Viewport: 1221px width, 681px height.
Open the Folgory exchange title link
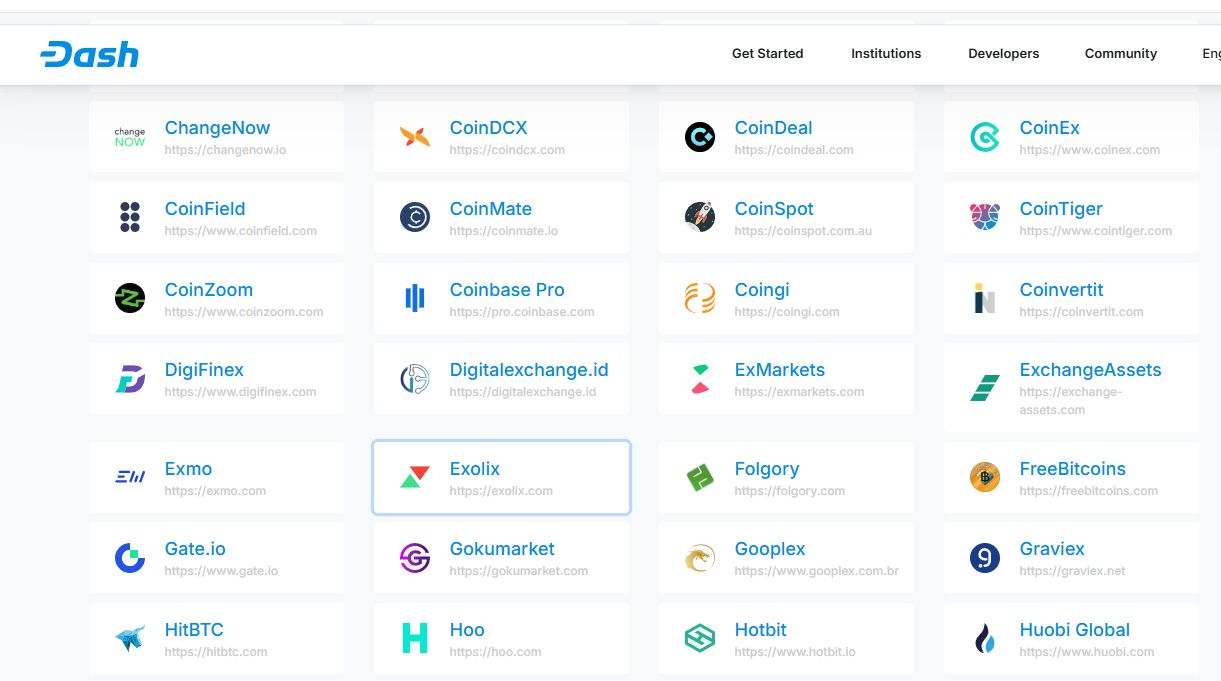click(766, 469)
